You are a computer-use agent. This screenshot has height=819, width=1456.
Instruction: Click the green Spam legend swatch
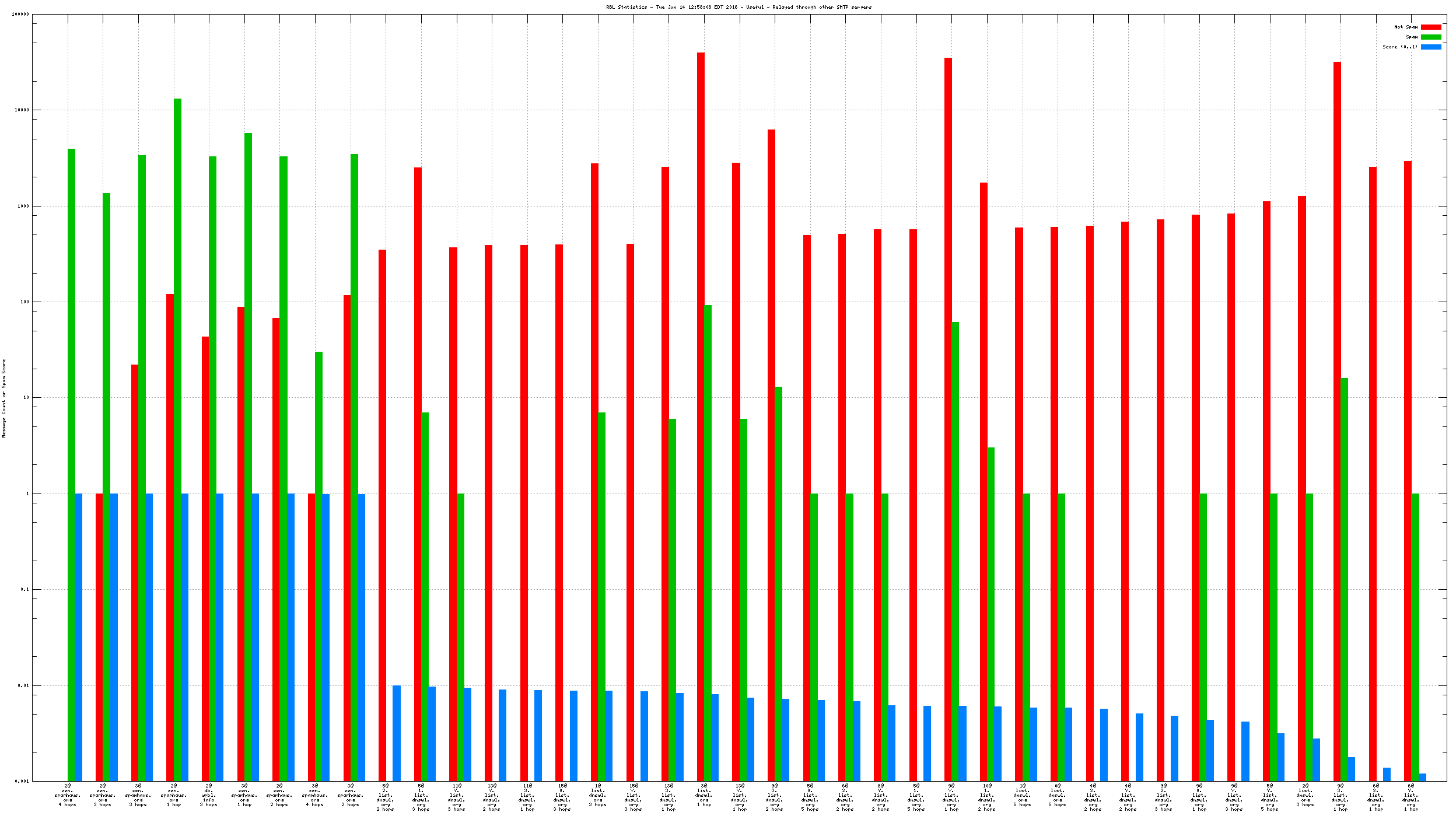click(x=1430, y=37)
